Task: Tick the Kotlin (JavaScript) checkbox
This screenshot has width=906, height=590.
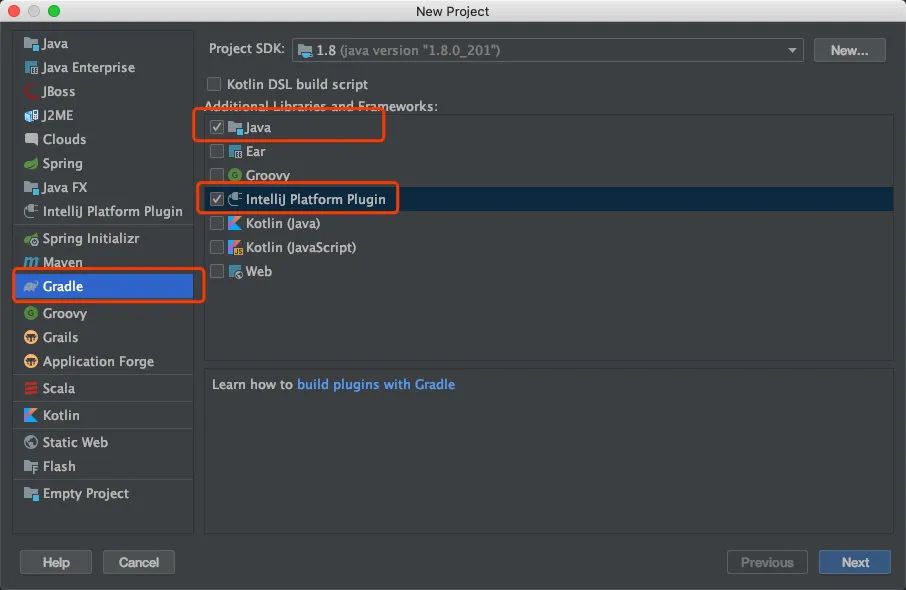Action: click(x=217, y=247)
